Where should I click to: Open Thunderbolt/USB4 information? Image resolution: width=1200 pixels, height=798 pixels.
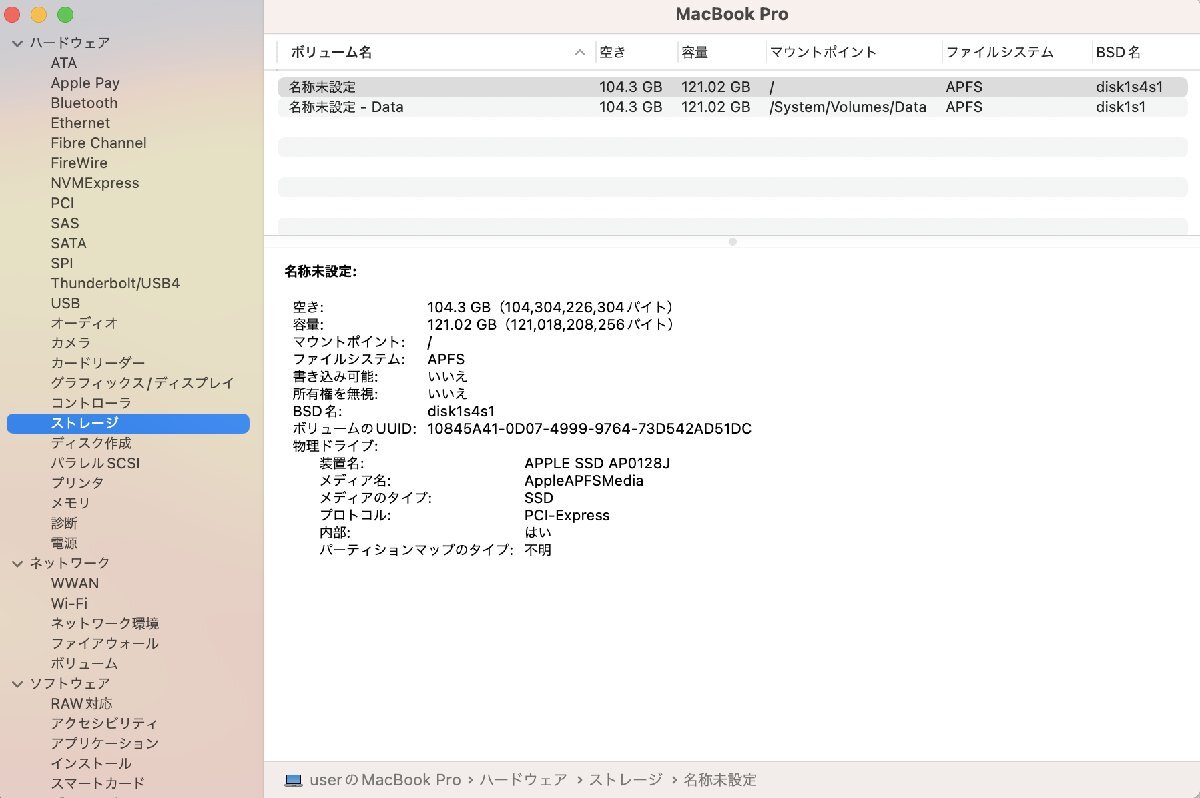(115, 283)
